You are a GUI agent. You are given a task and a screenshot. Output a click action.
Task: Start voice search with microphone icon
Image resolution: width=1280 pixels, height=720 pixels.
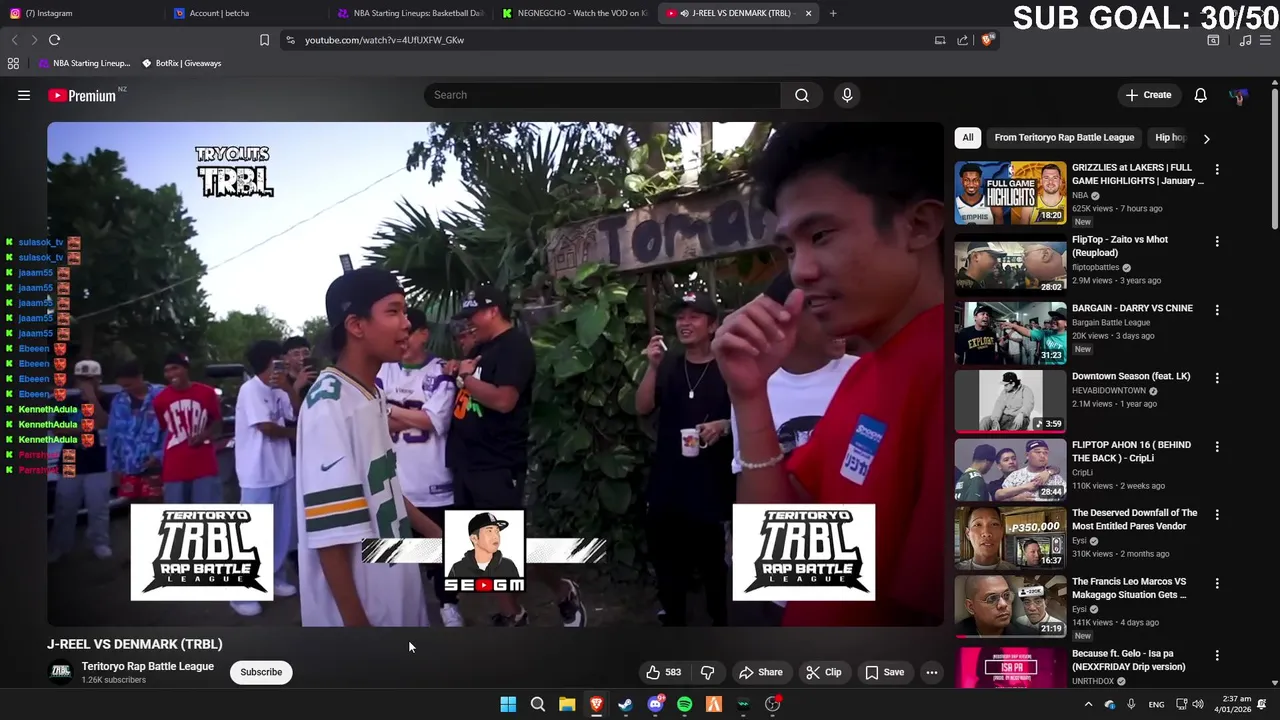point(847,95)
